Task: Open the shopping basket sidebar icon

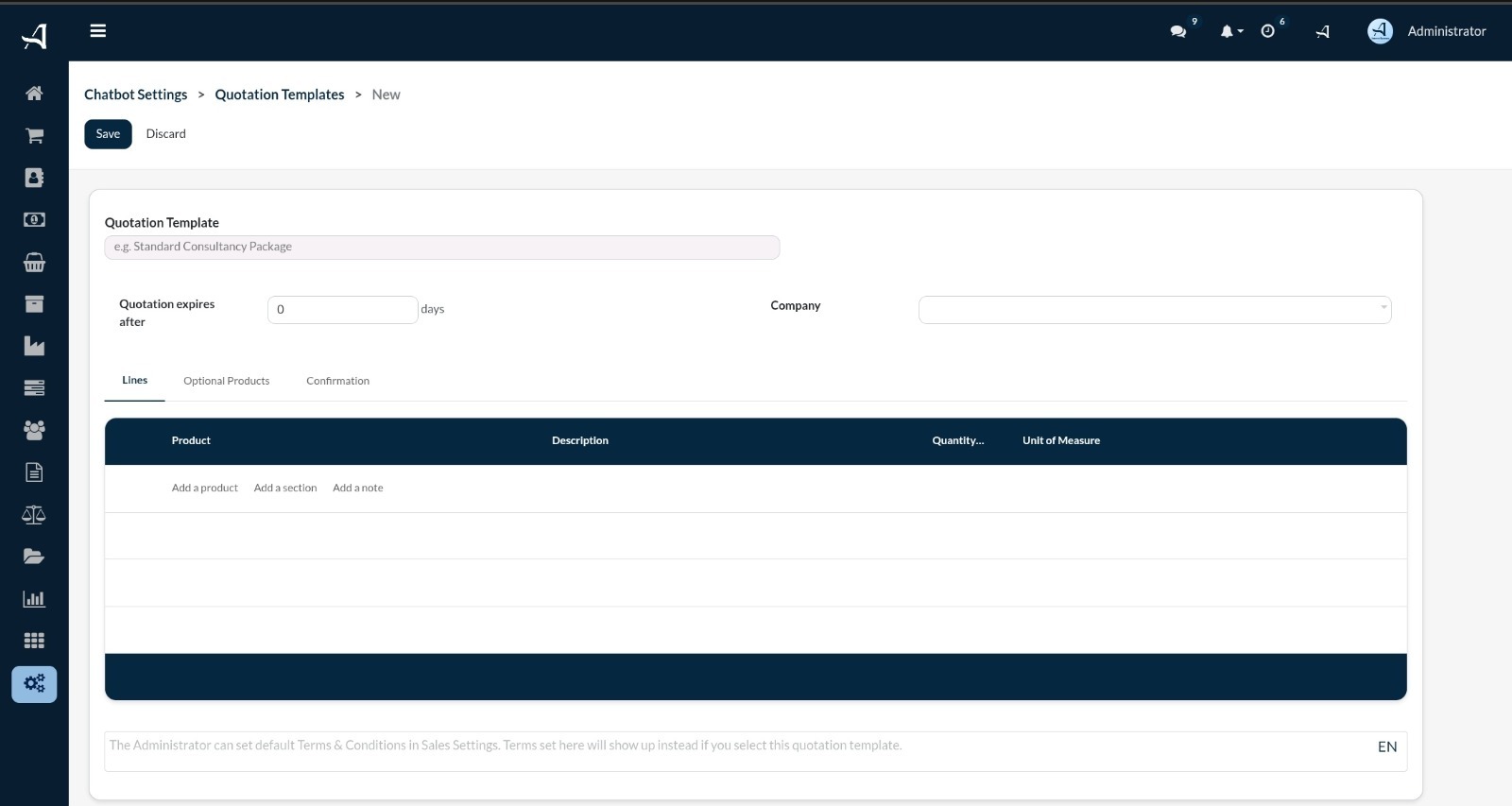Action: [x=34, y=262]
